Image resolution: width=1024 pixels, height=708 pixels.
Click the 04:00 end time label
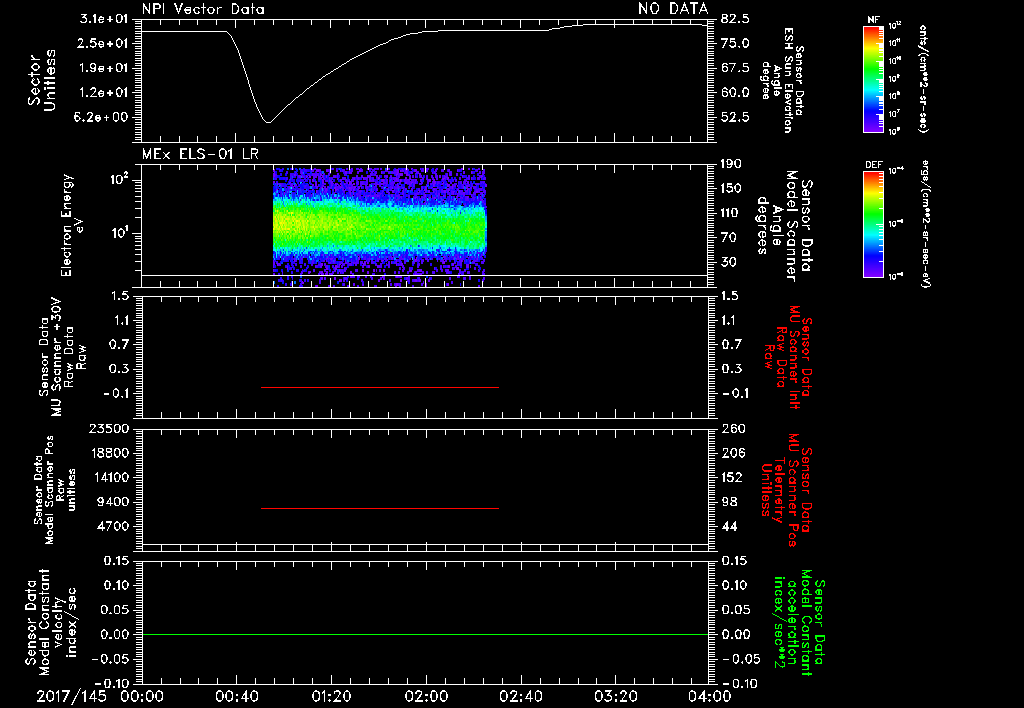point(710,696)
